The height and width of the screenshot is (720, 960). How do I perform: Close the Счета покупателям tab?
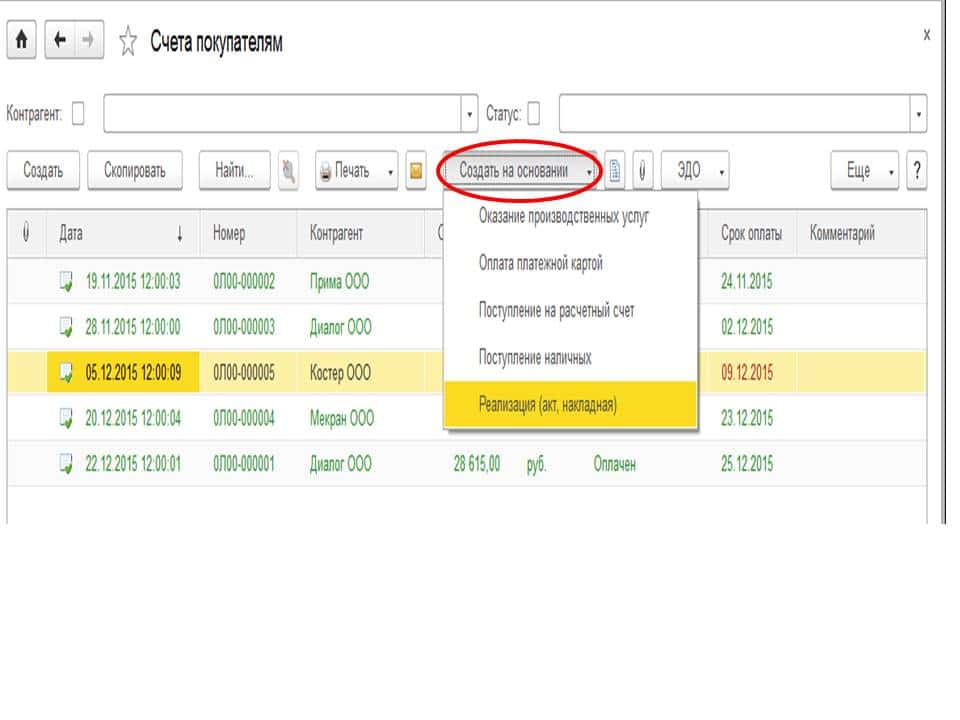(x=926, y=35)
